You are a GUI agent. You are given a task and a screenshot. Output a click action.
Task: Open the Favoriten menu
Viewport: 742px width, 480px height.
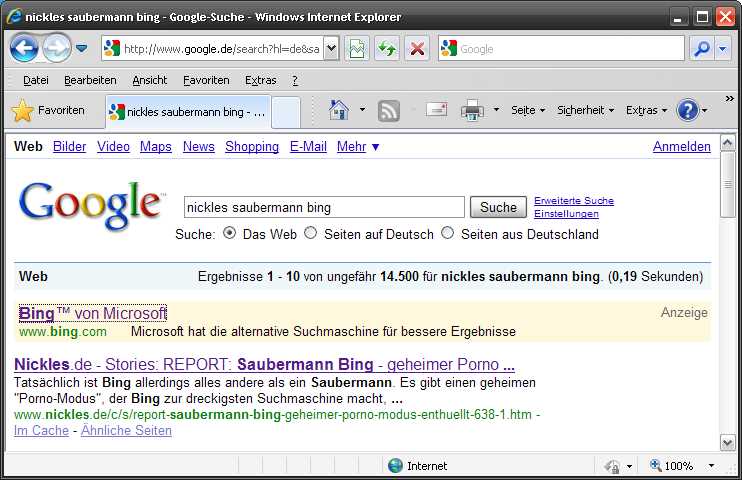pos(206,80)
